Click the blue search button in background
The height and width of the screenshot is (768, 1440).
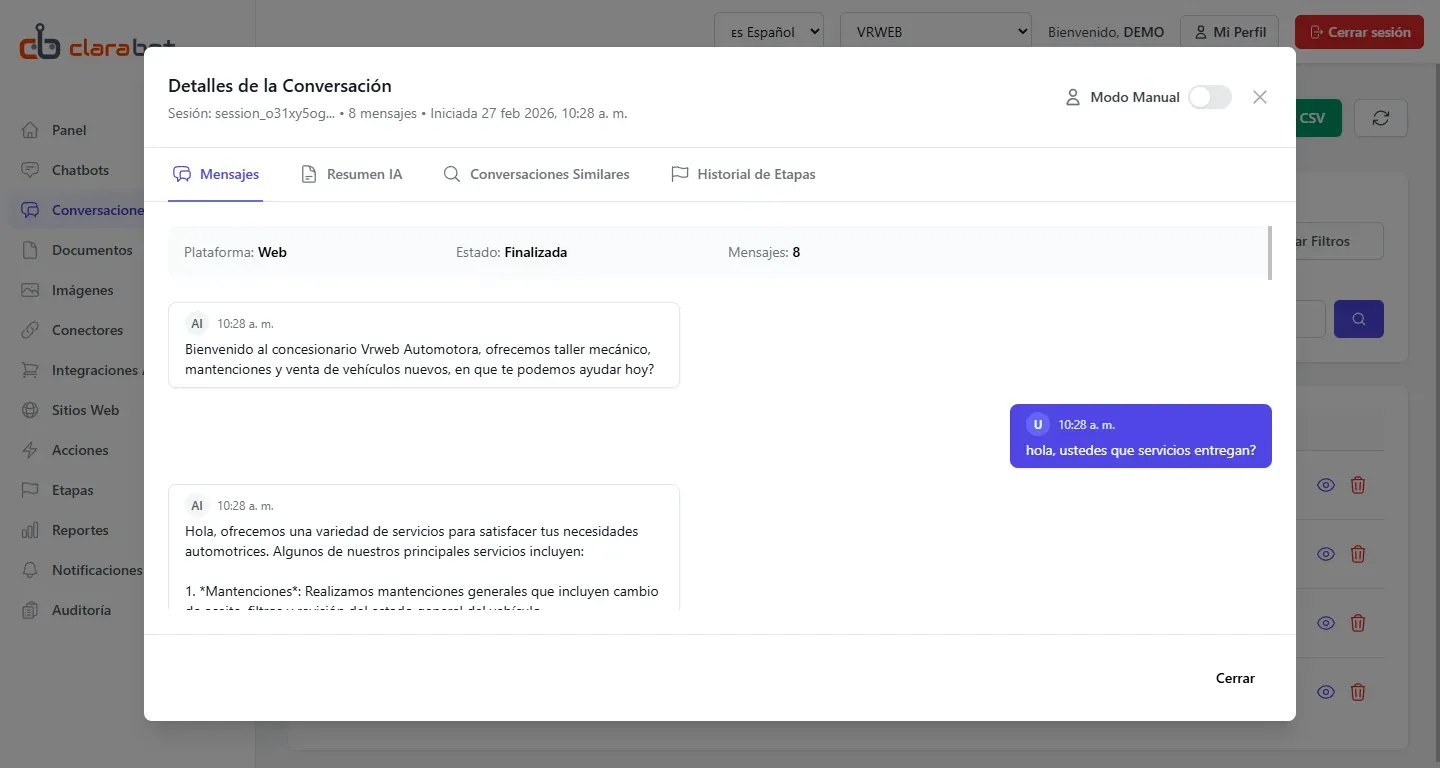[1359, 319]
